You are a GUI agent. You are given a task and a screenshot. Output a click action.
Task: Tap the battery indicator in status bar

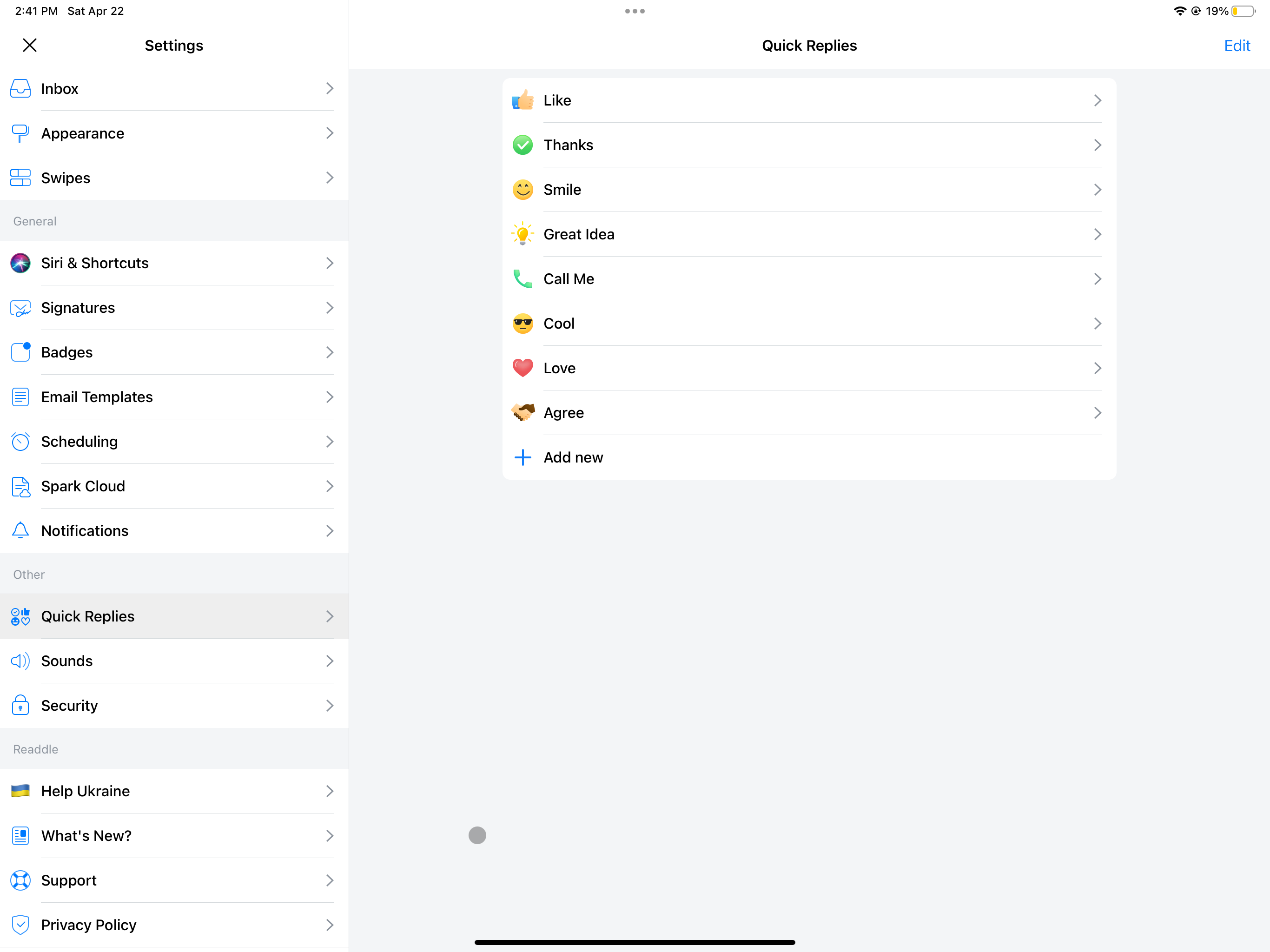pyautogui.click(x=1243, y=11)
